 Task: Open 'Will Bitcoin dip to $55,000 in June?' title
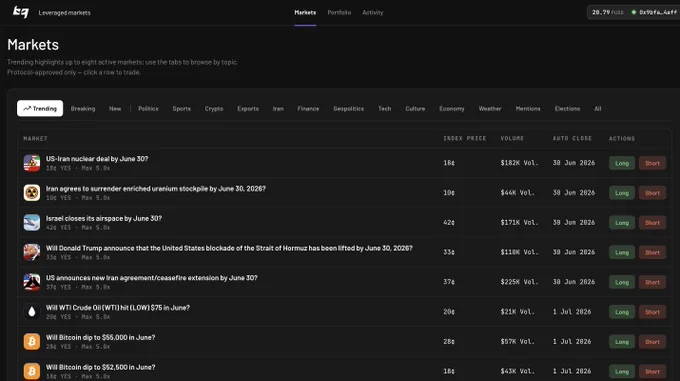click(x=101, y=337)
